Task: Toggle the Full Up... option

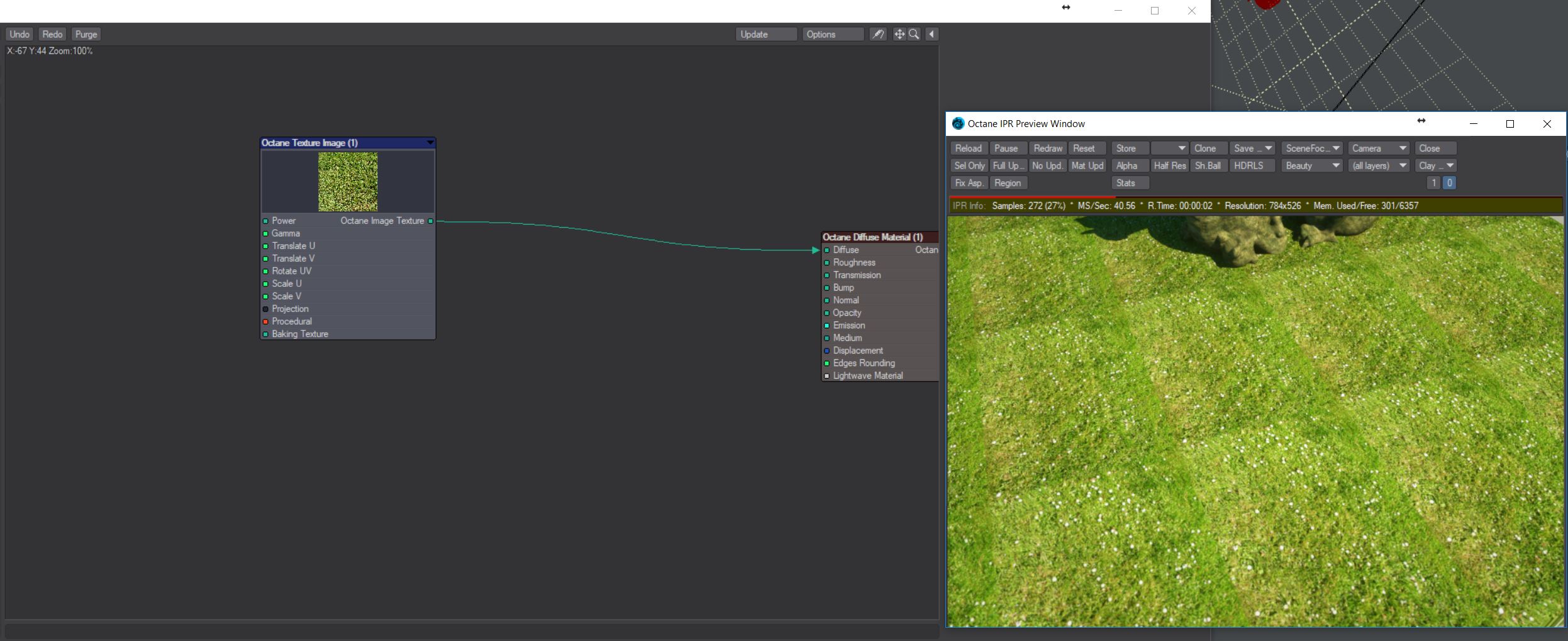Action: pyautogui.click(x=1008, y=166)
